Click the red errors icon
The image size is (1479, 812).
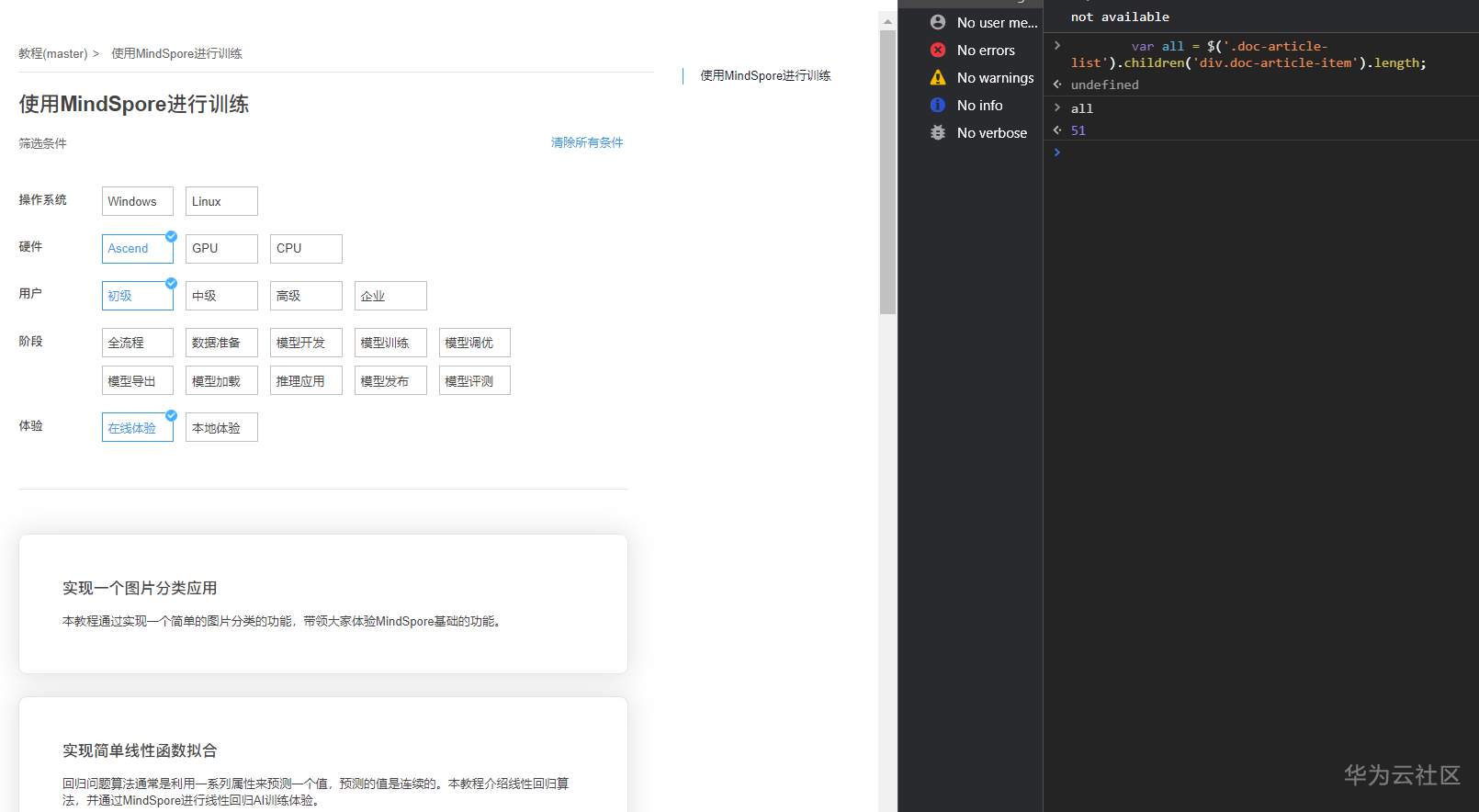tap(937, 50)
